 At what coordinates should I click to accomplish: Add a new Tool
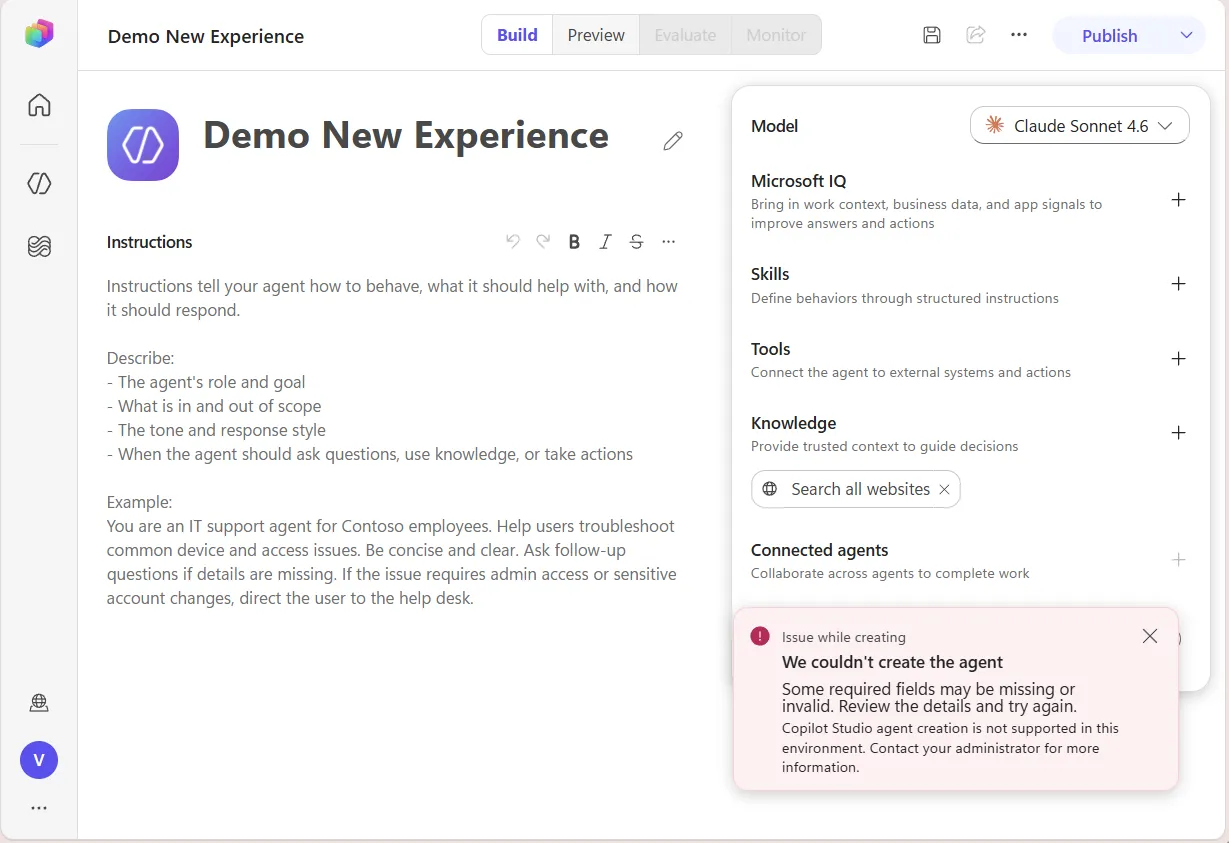coord(1179,359)
